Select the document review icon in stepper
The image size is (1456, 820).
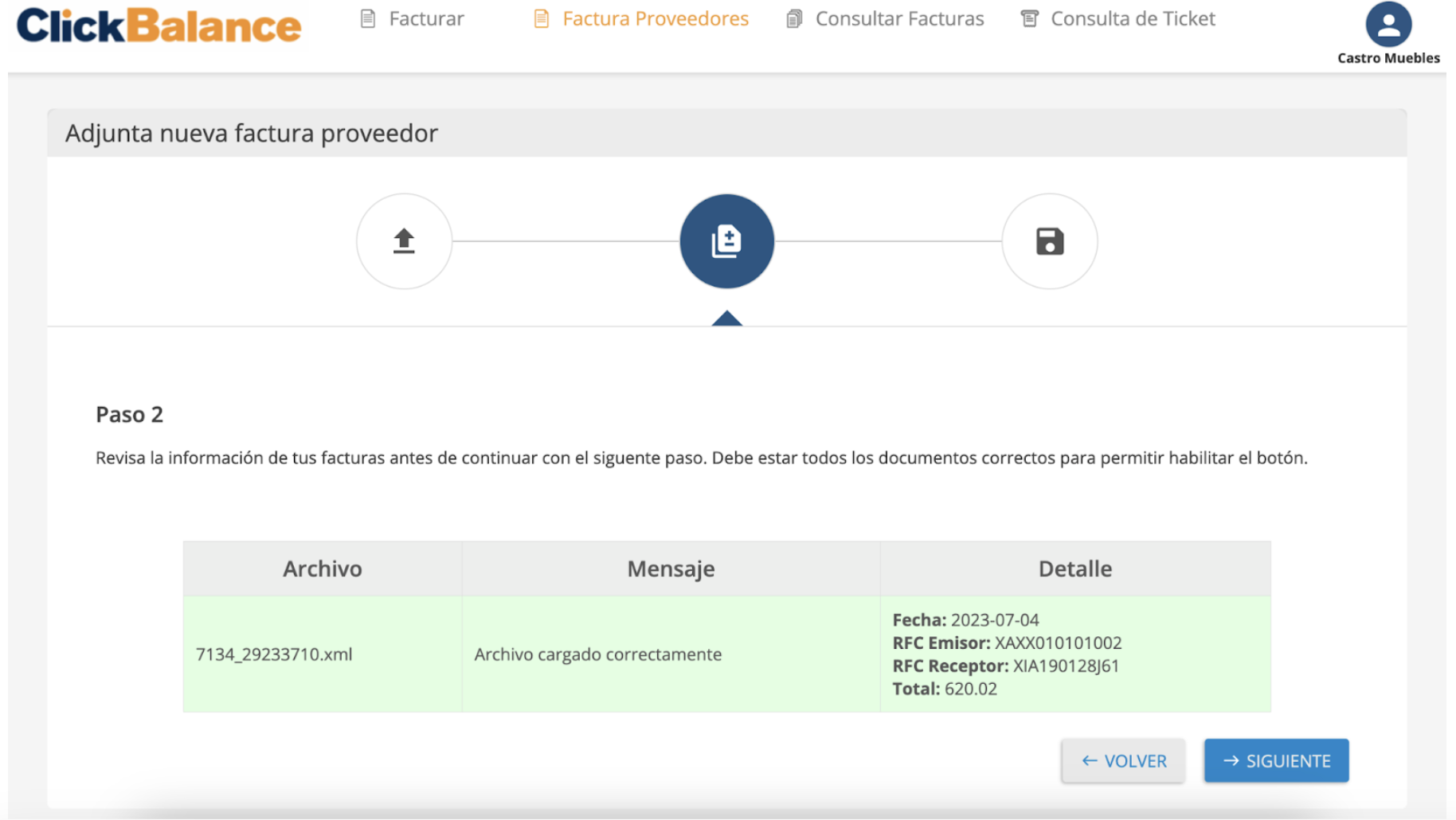tap(726, 240)
